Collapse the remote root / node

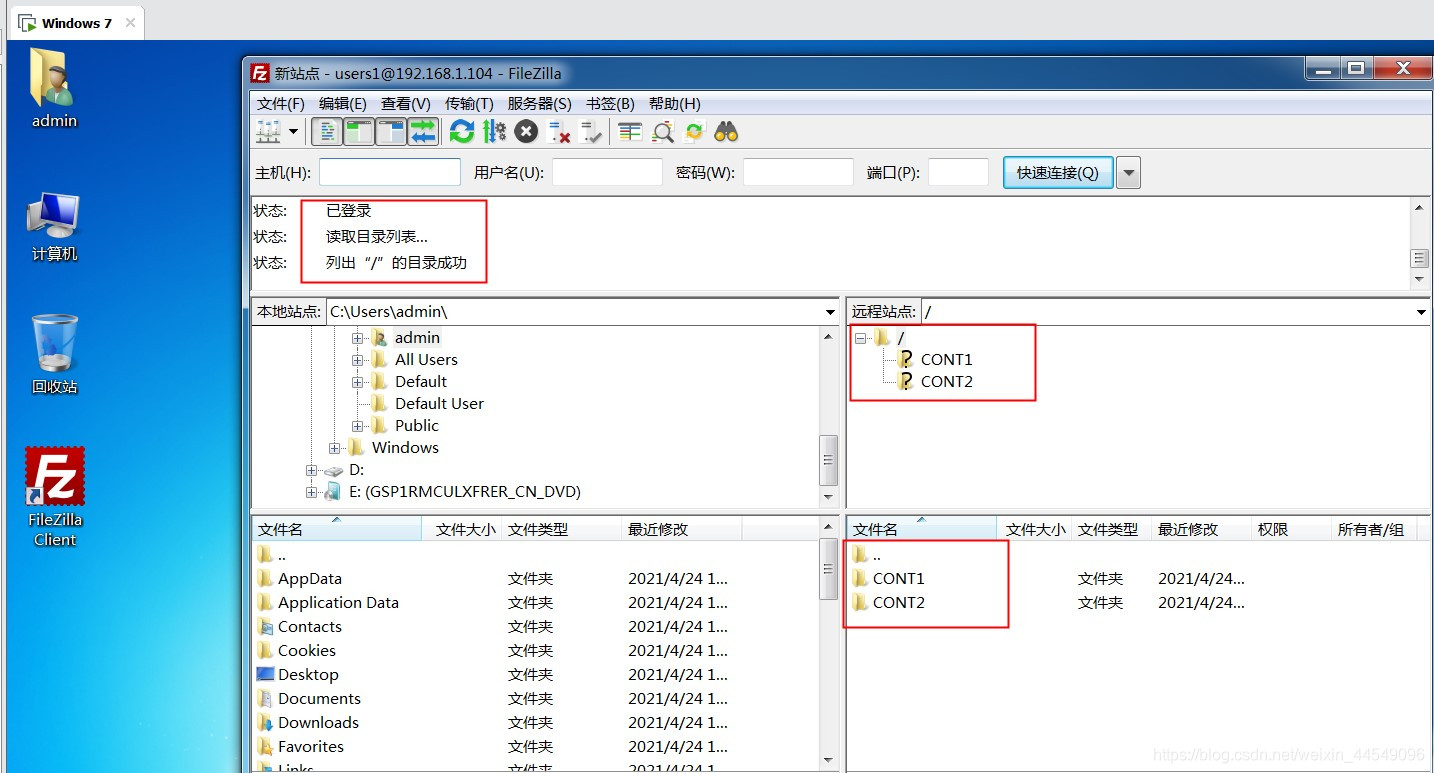tap(859, 338)
